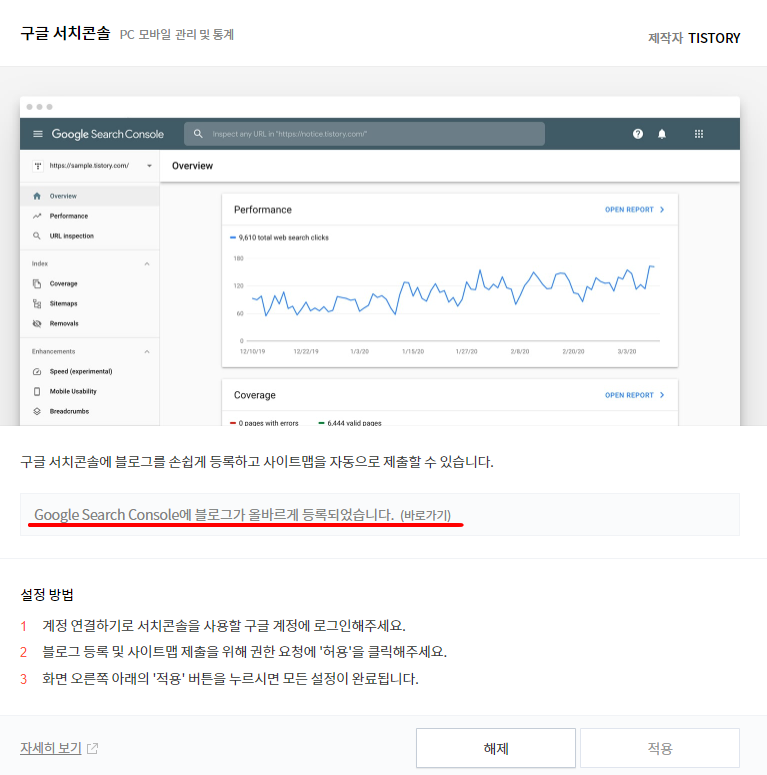
Task: Click the PC 모바일 관리 및 통계 subtitle
Action: (x=177, y=35)
